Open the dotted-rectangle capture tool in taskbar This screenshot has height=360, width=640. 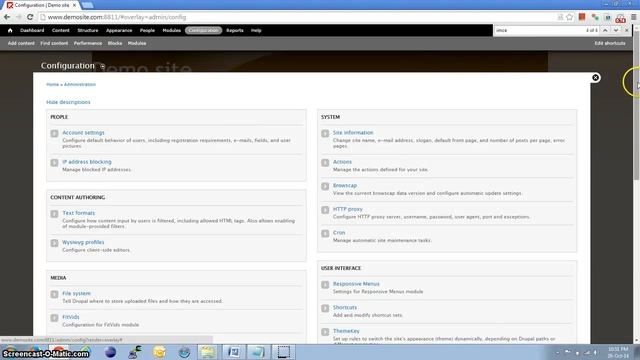(x=283, y=352)
